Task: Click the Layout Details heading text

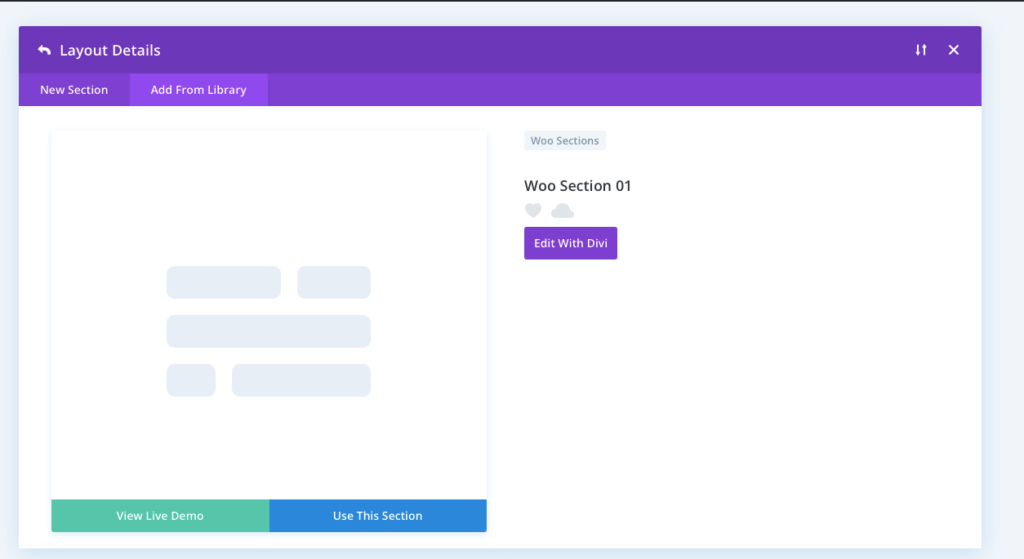Action: 110,50
